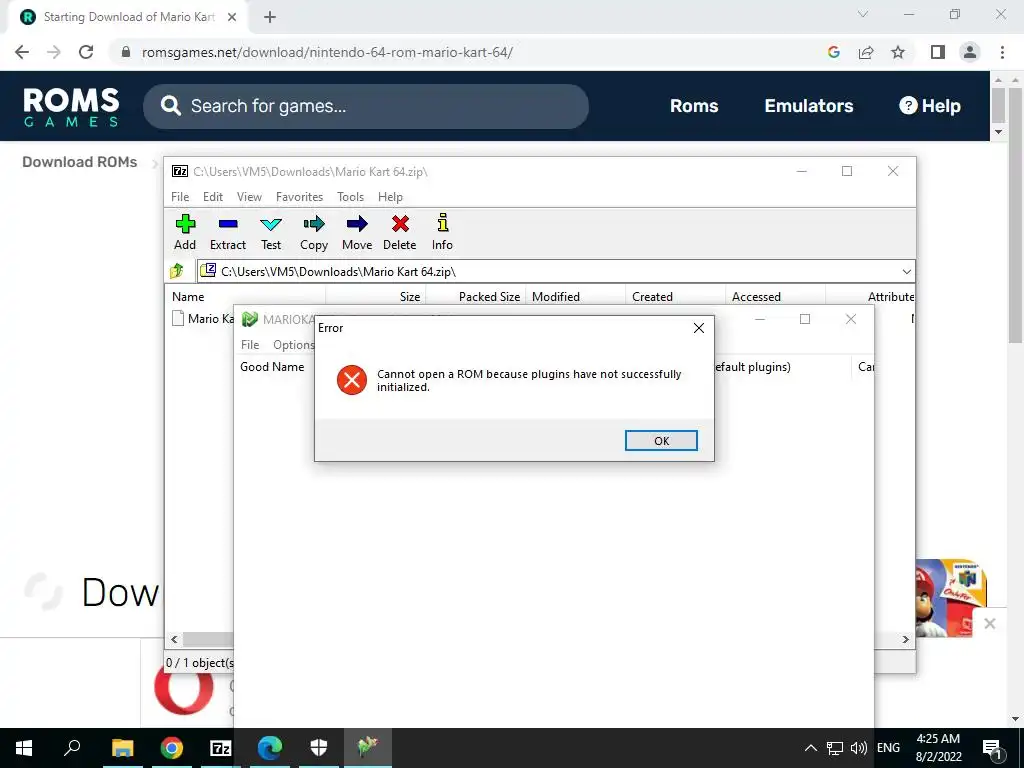Click the Test icon in 7-Zip
Viewport: 1024px width, 768px height.
click(x=271, y=232)
